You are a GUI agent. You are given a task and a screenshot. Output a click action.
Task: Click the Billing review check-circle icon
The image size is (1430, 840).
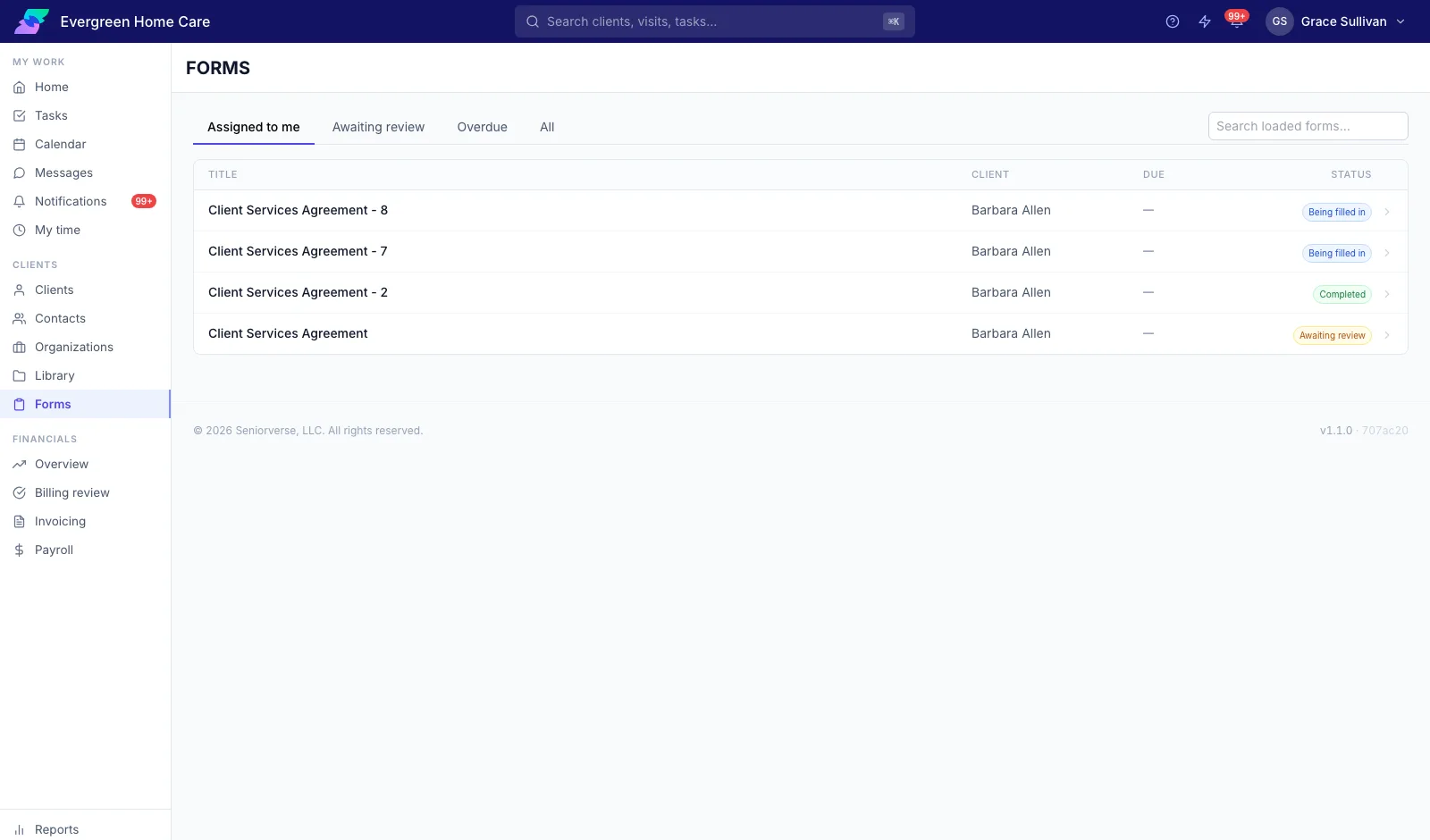(x=19, y=493)
